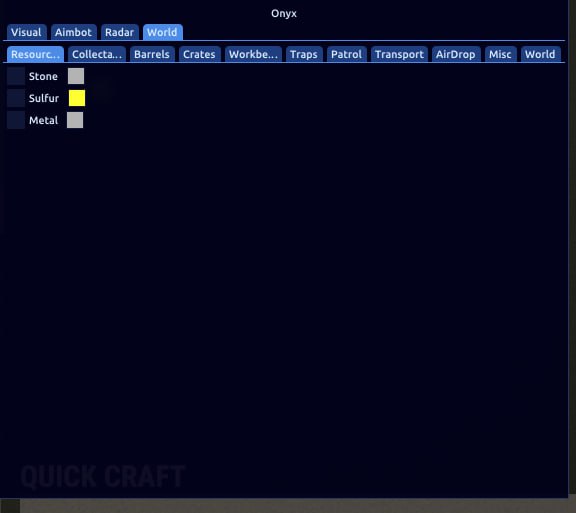Image resolution: width=576 pixels, height=513 pixels.
Task: Enable the Stone resource checkbox
Action: point(16,76)
